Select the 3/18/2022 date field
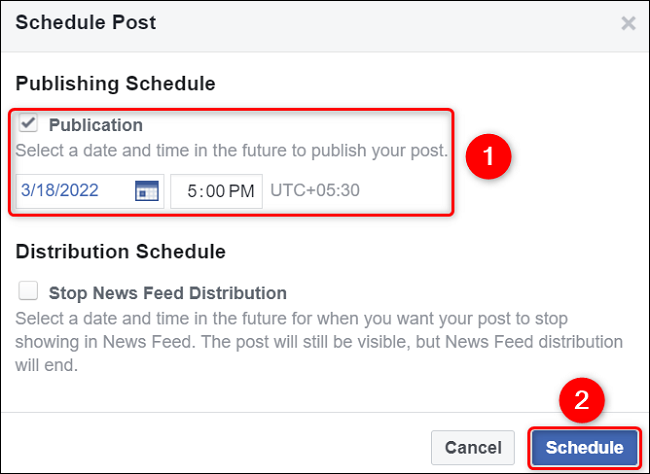The width and height of the screenshot is (650, 474). 90,191
